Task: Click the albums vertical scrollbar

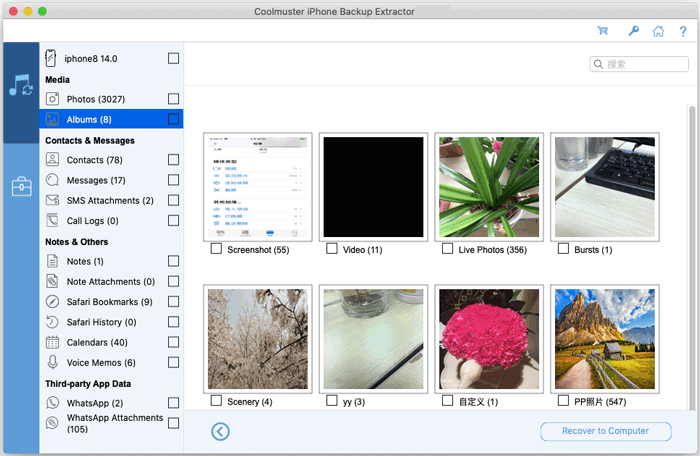Action: point(692,257)
